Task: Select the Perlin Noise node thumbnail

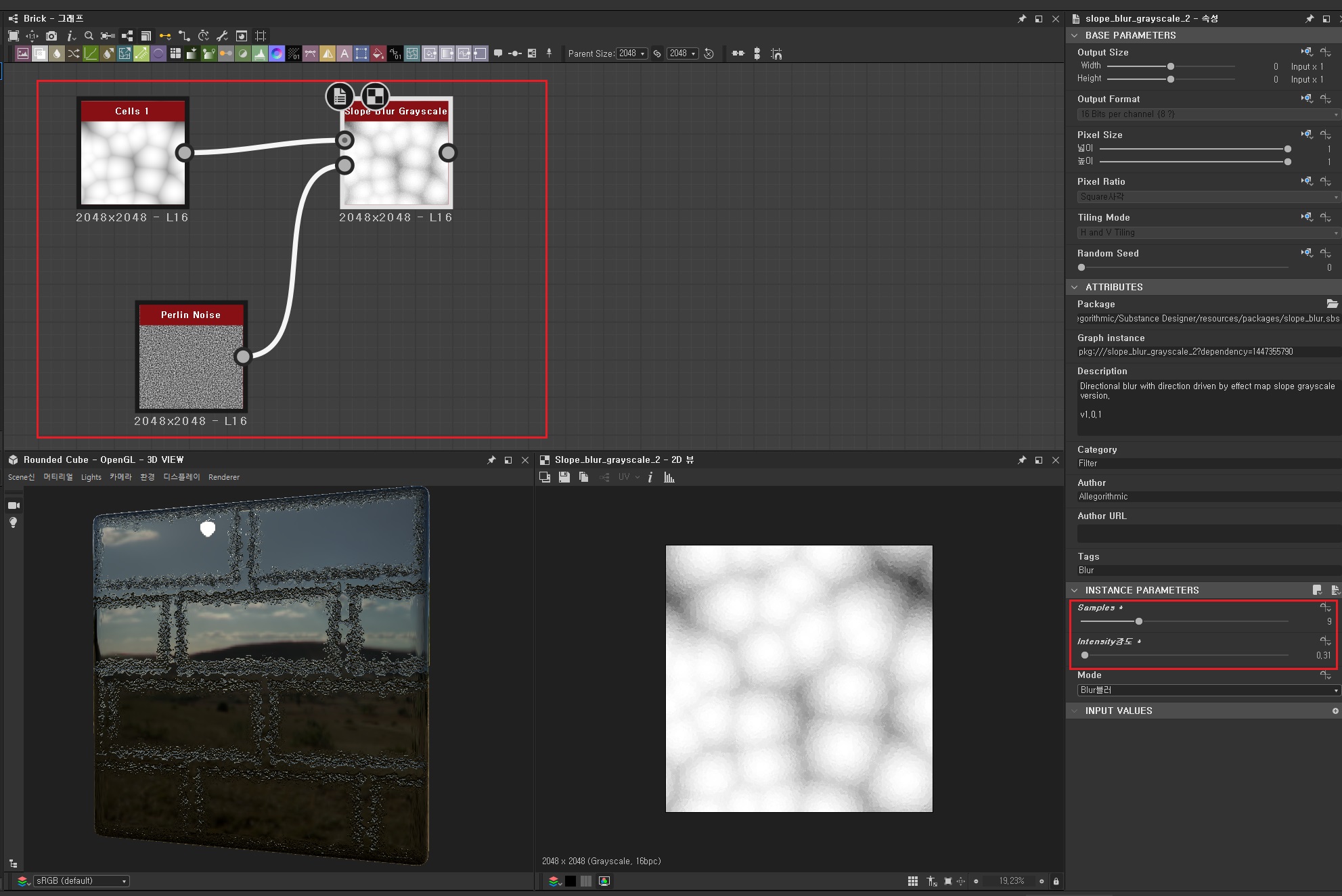Action: (191, 367)
